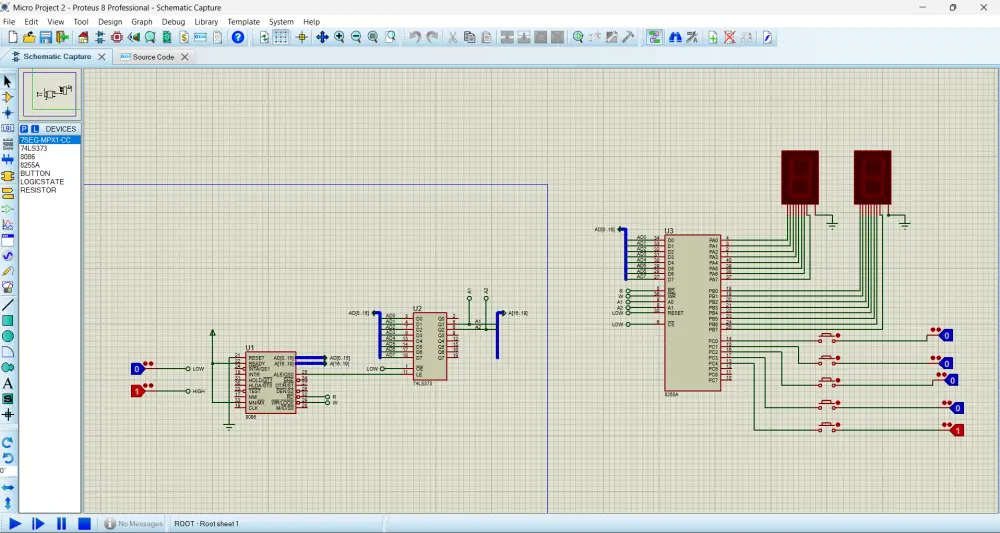Go to the Home Page icon
1000x533 pixels.
[83, 38]
